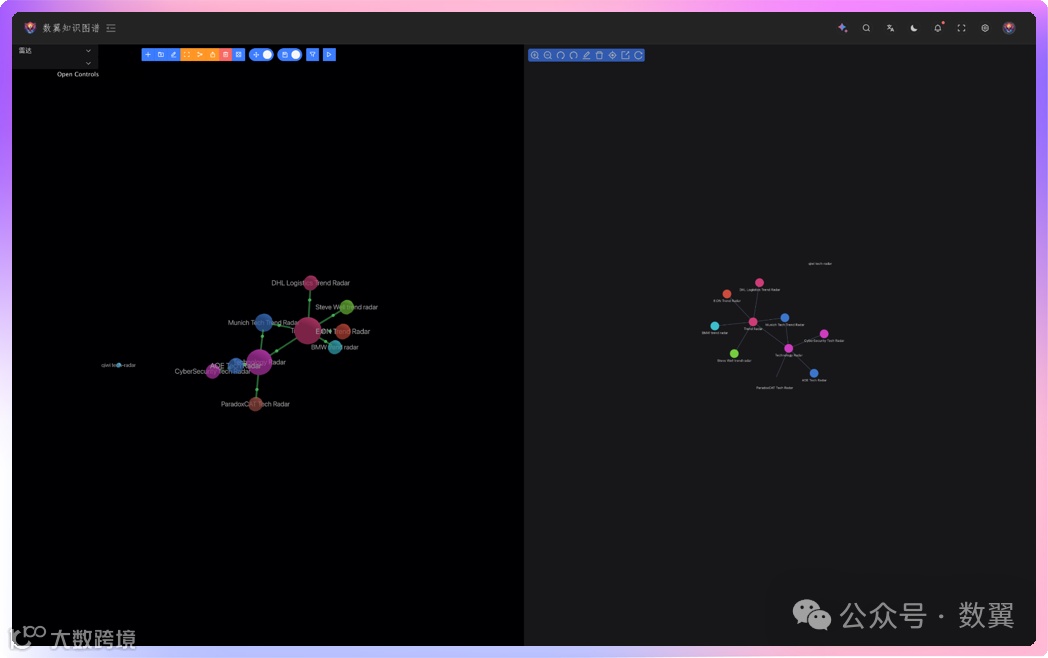Click the grid layout icon after the trash
The width and height of the screenshot is (1048, 658).
(239, 55)
